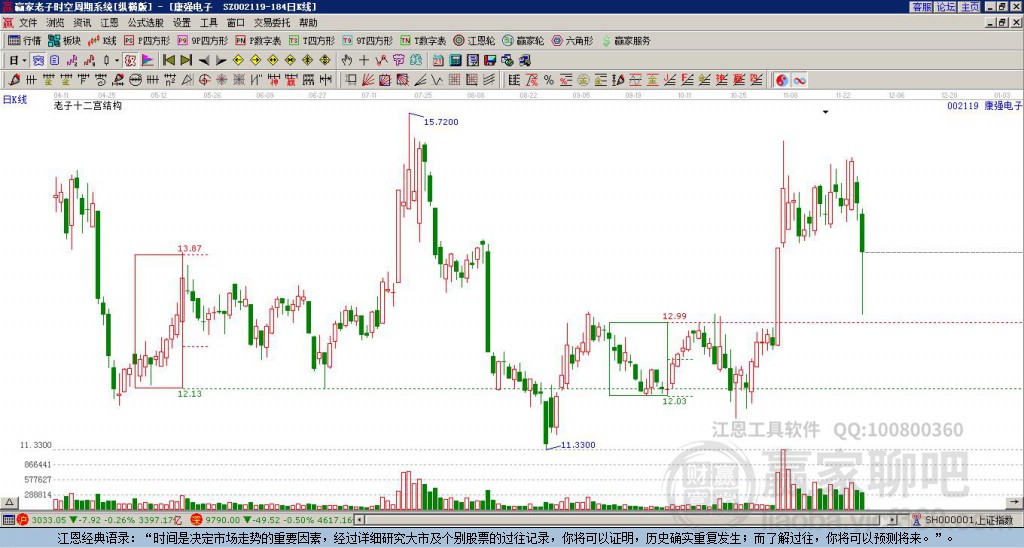The image size is (1024, 548).
Task: Toggle the infinity loop icon
Action: coord(799,80)
